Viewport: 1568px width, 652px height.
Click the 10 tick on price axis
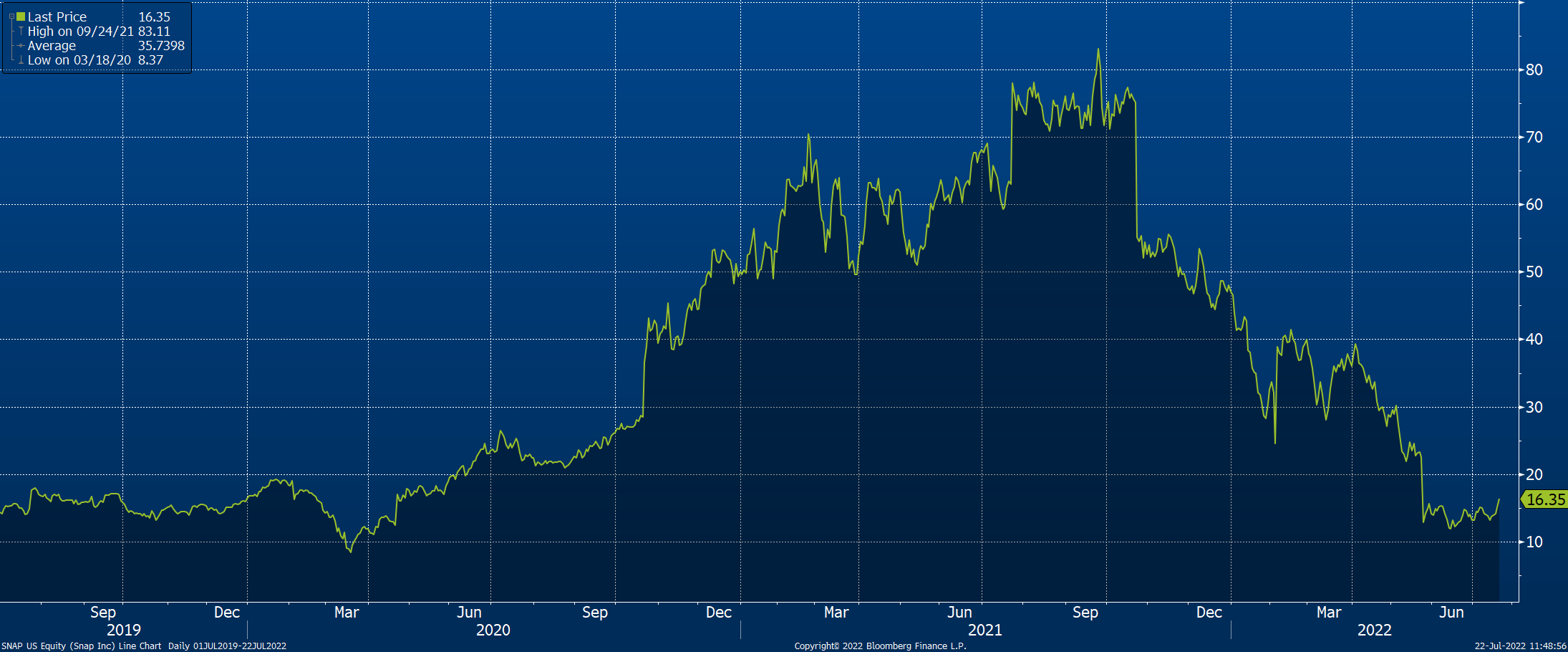1534,542
